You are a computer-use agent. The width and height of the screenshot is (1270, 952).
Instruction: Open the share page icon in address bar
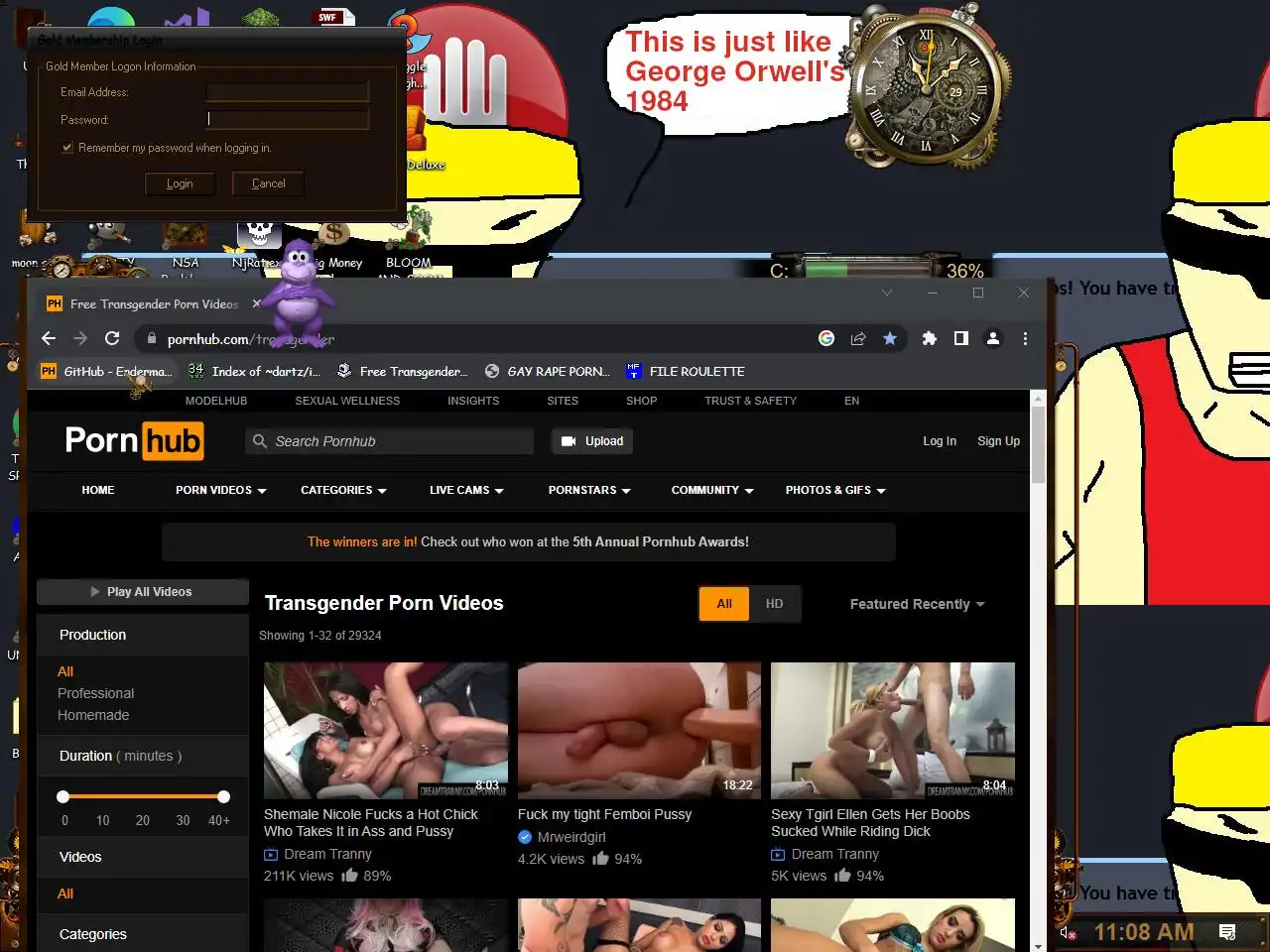point(858,338)
